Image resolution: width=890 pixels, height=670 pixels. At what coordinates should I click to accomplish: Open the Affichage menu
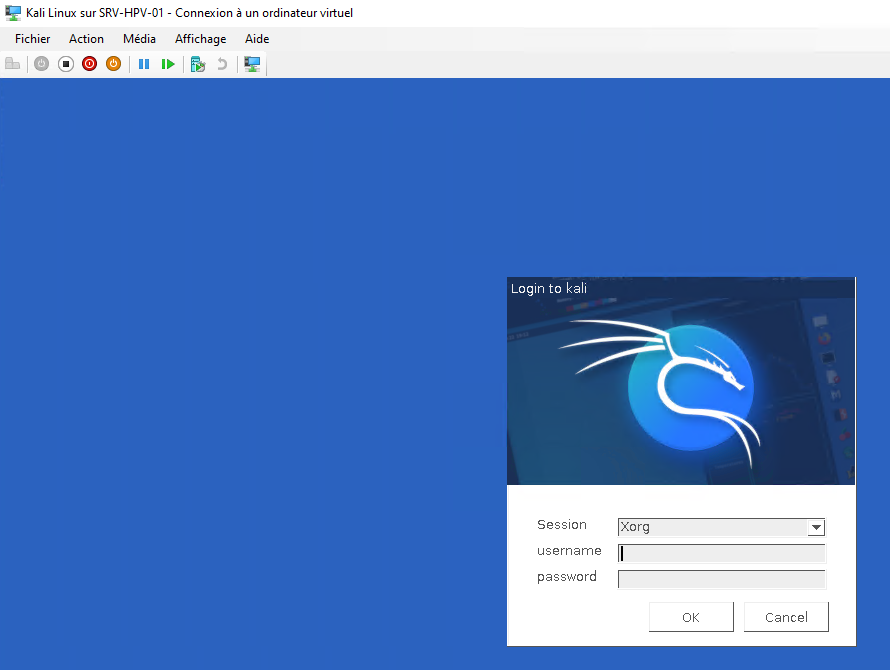coord(200,39)
